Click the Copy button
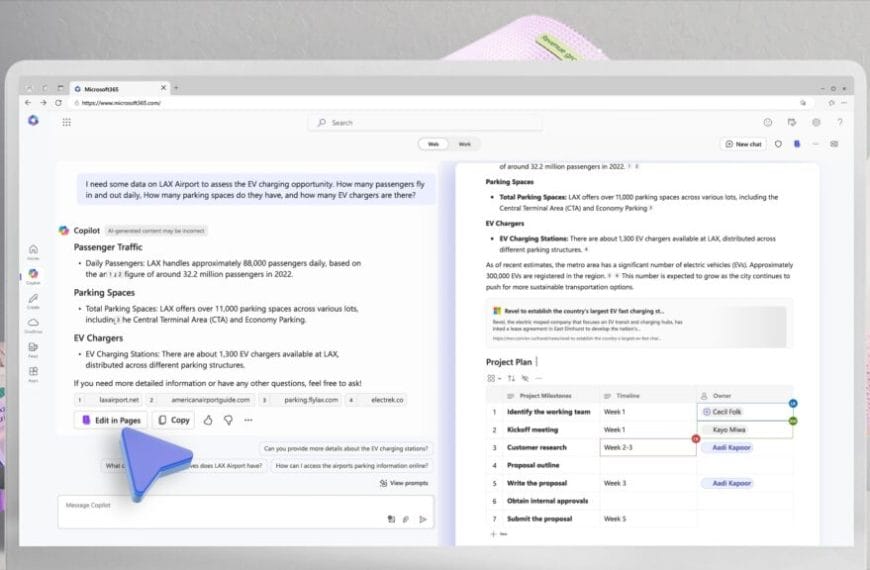This screenshot has width=870, height=570. tap(174, 420)
